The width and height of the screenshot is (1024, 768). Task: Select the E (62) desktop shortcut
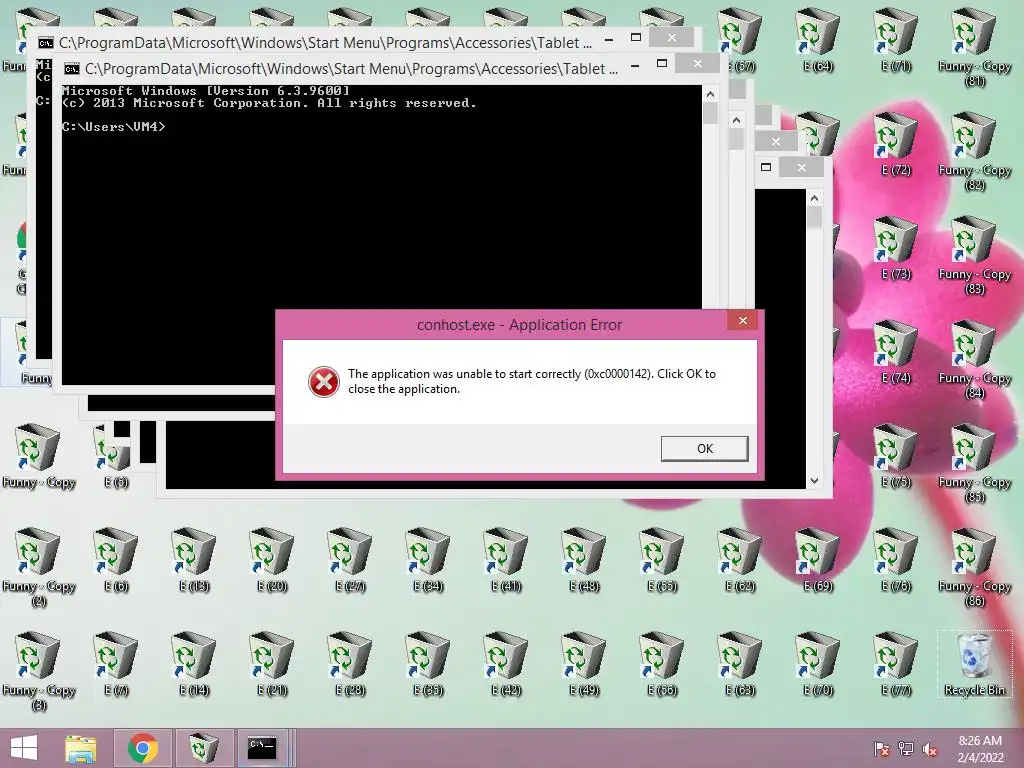[740, 560]
